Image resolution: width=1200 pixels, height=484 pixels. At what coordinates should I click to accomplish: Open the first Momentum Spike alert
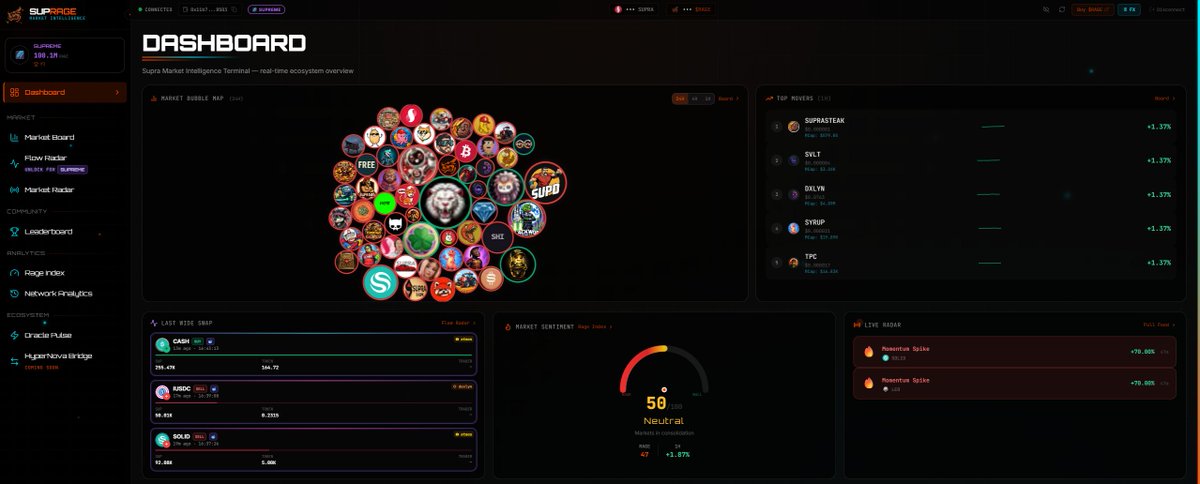pyautogui.click(x=1014, y=352)
